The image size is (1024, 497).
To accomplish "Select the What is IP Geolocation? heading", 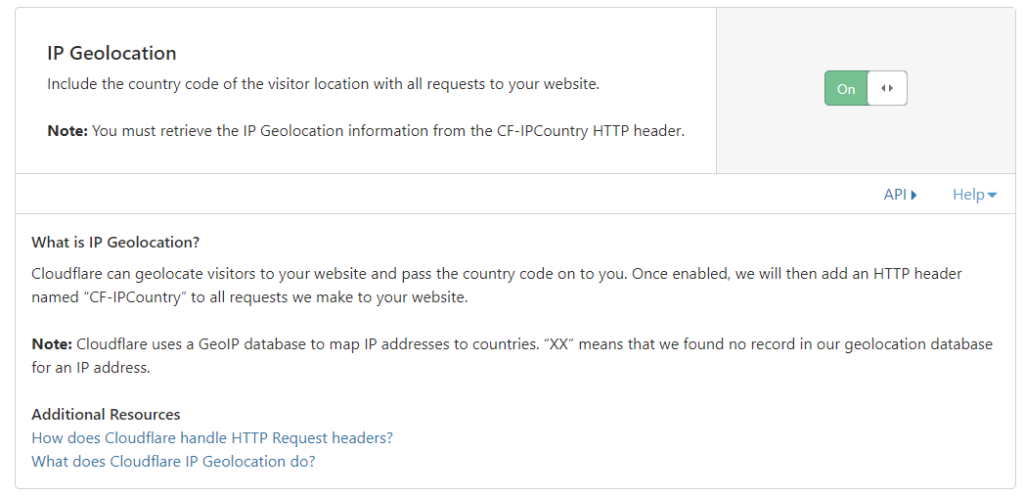I will coord(115,242).
